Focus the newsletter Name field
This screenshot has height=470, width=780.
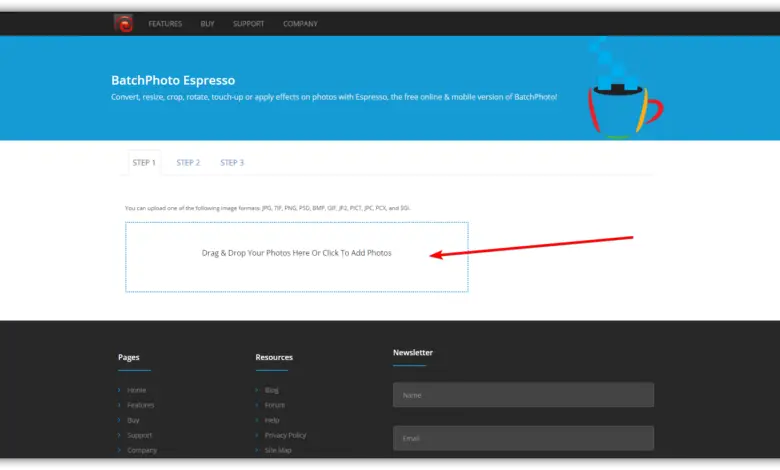[x=523, y=395]
